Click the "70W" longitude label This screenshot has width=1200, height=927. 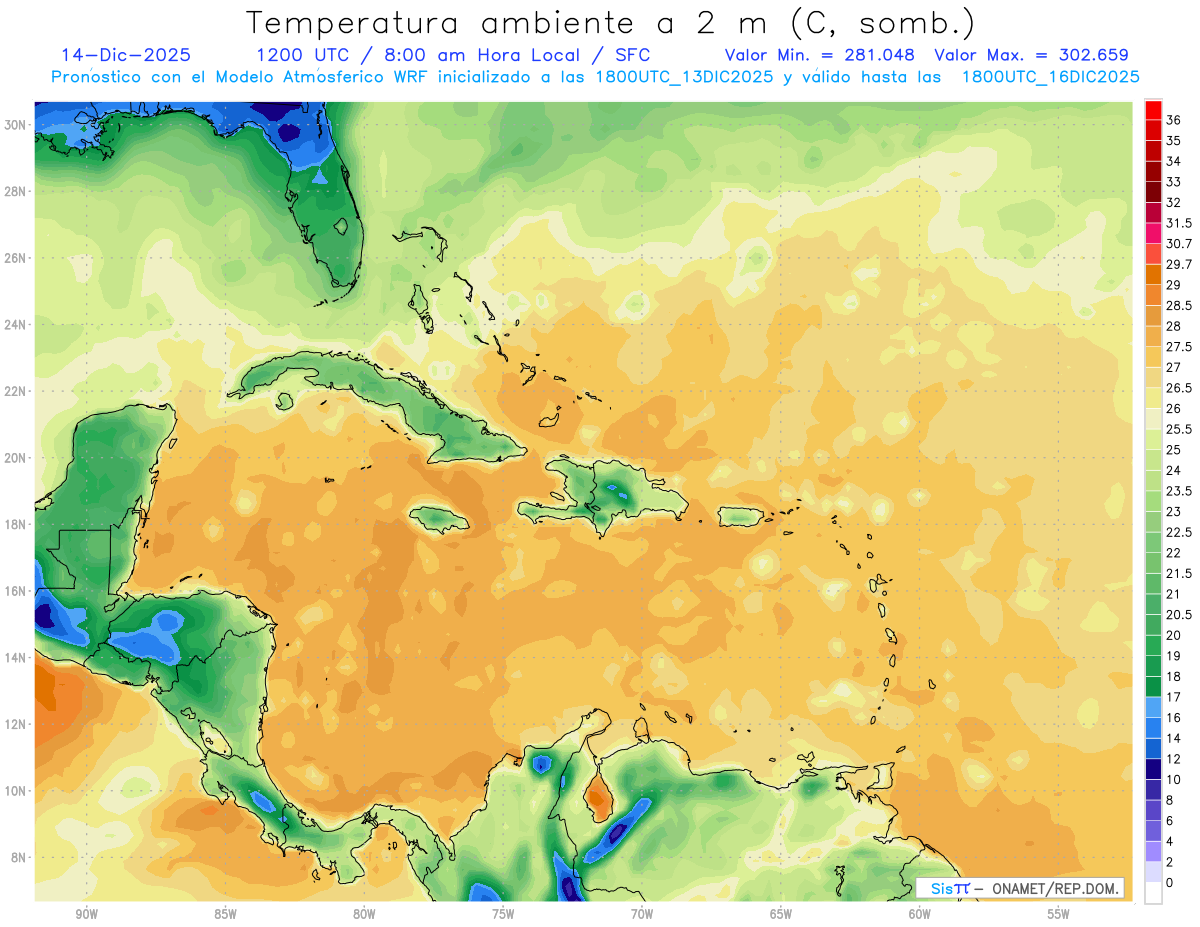pos(642,914)
